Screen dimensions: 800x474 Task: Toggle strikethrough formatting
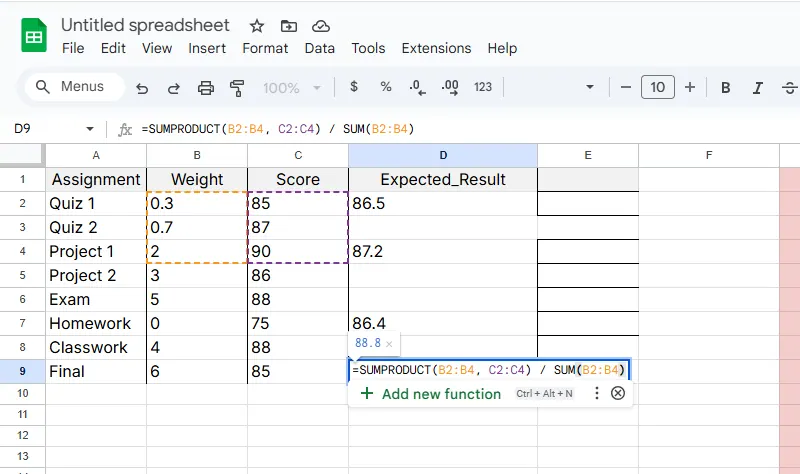[788, 88]
